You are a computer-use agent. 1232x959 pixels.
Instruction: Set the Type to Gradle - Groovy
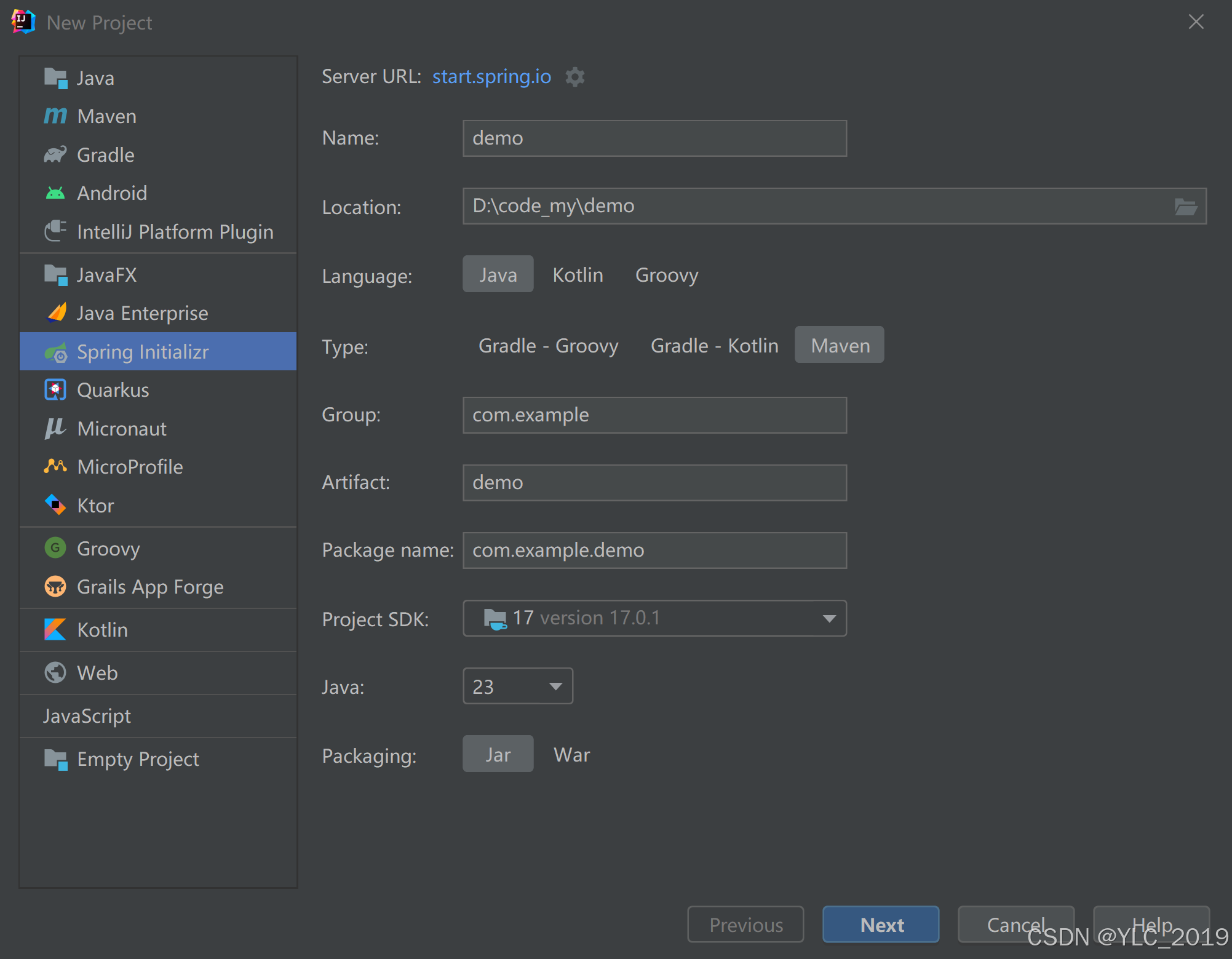[548, 346]
